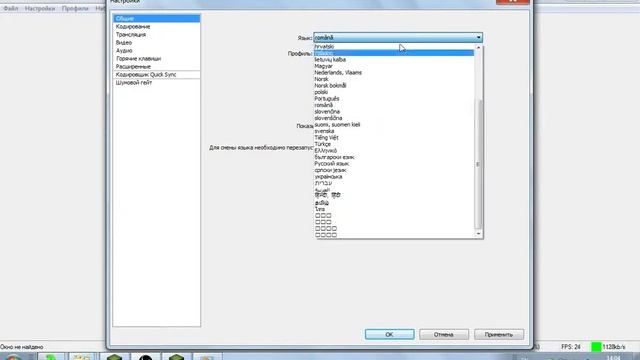Screen dimensions: 640x360
Task: Select the Hebrew עברית language entry
Action: [x=323, y=183]
